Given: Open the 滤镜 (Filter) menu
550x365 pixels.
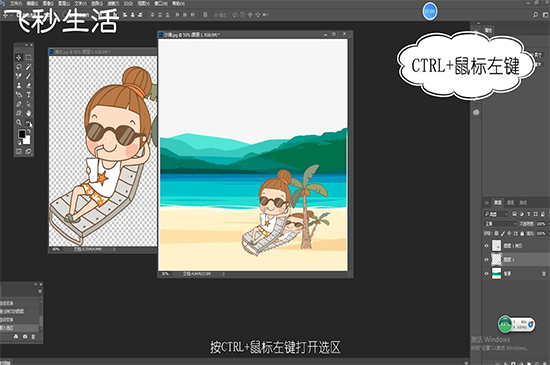Looking at the screenshot, I should (113, 4).
